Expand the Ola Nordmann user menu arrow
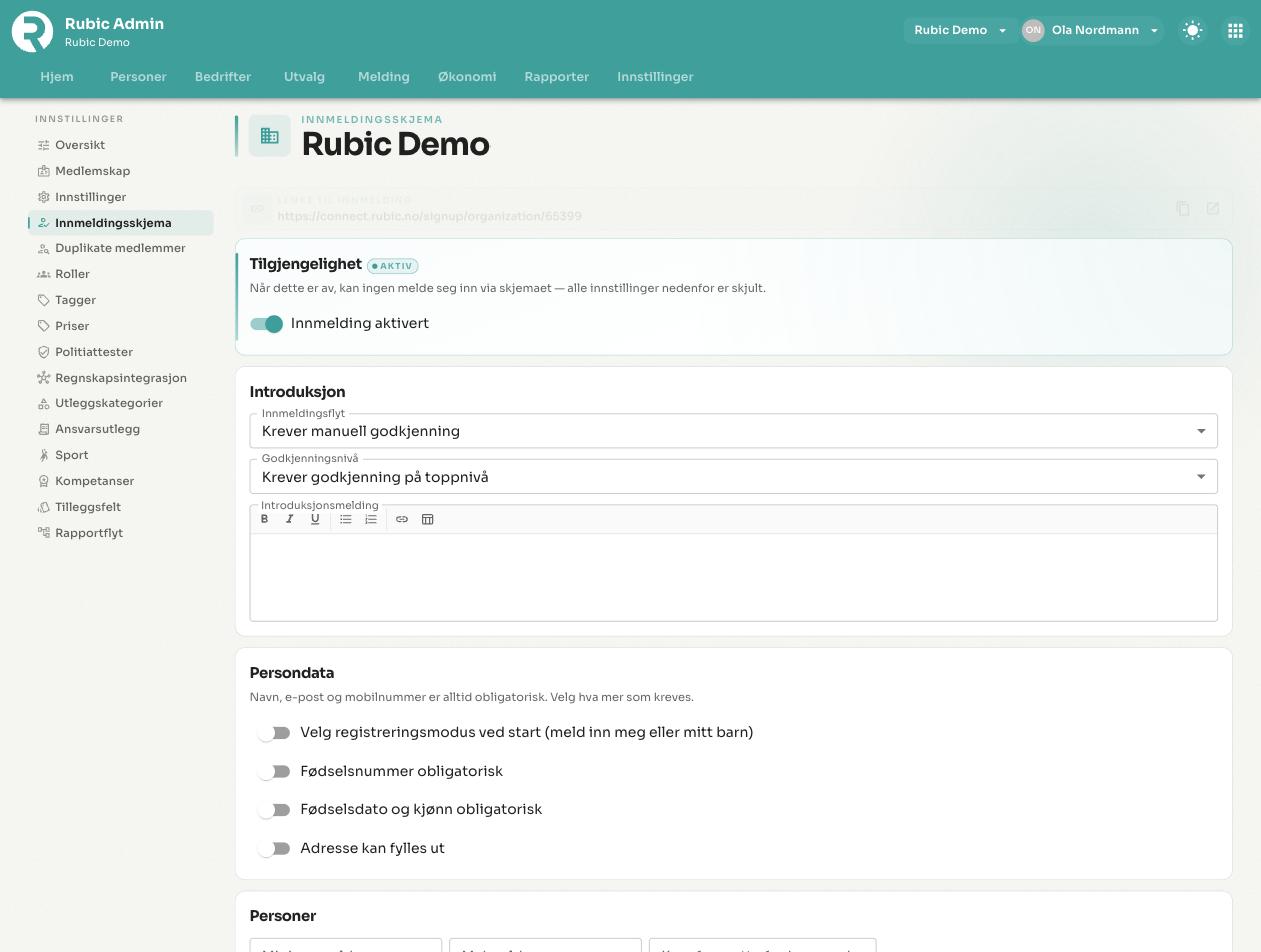 pyautogui.click(x=1154, y=30)
